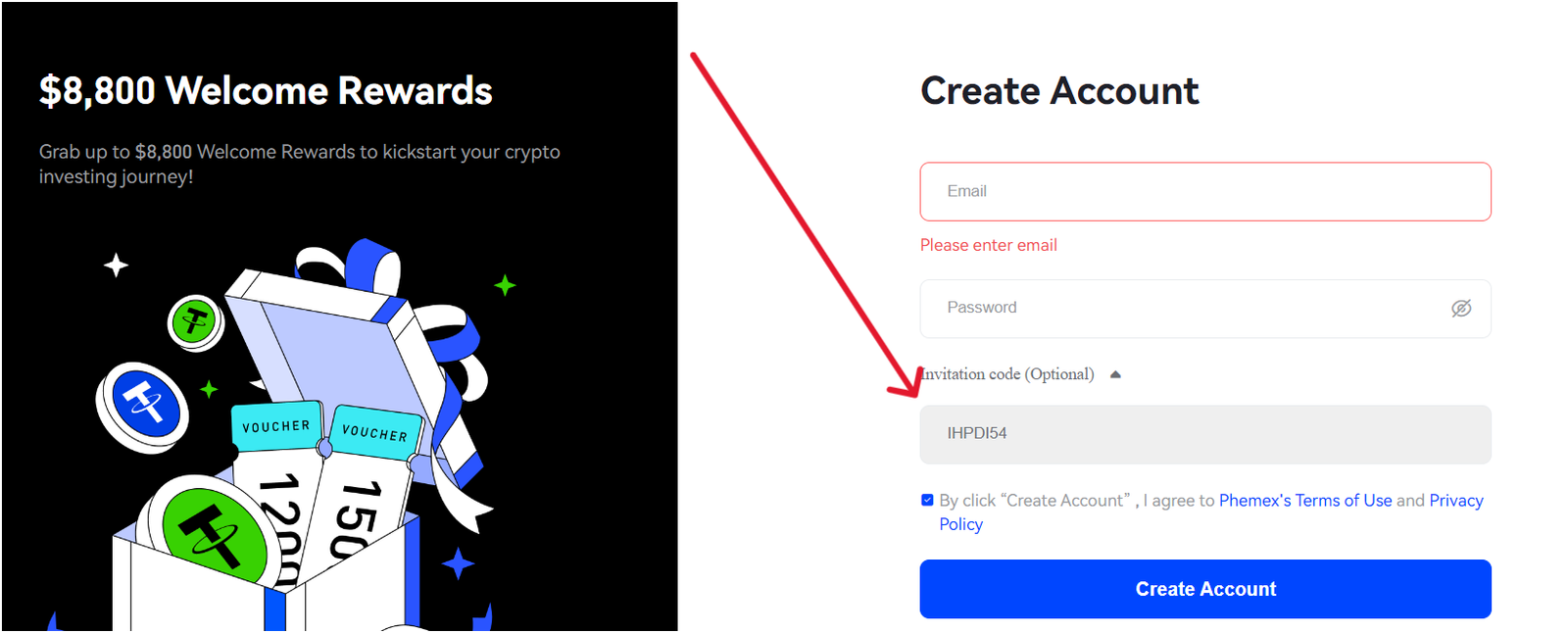Focus the Password input field

[x=1176, y=309]
